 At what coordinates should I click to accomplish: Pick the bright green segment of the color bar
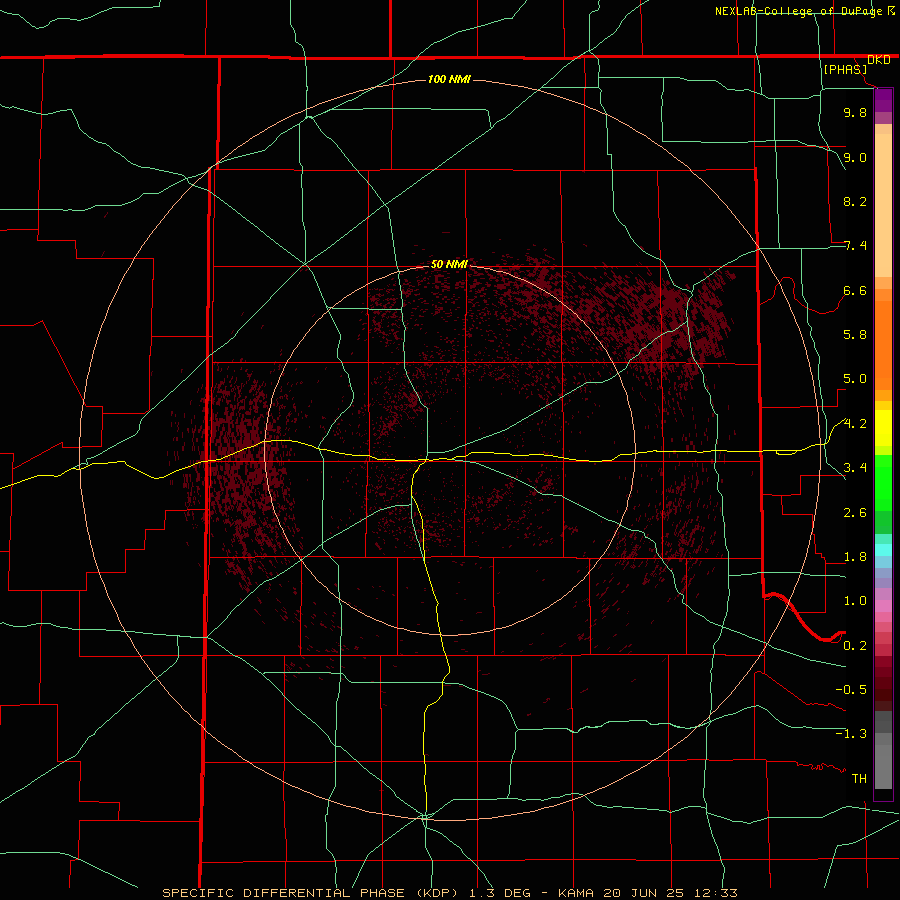883,481
